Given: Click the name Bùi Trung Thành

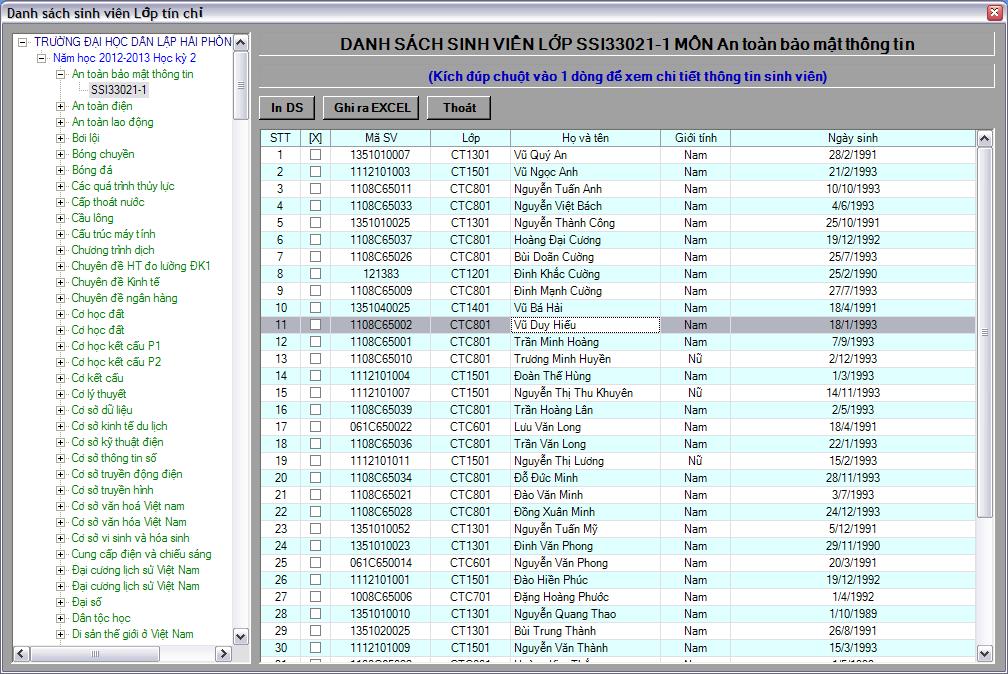Looking at the screenshot, I should pyautogui.click(x=555, y=631).
